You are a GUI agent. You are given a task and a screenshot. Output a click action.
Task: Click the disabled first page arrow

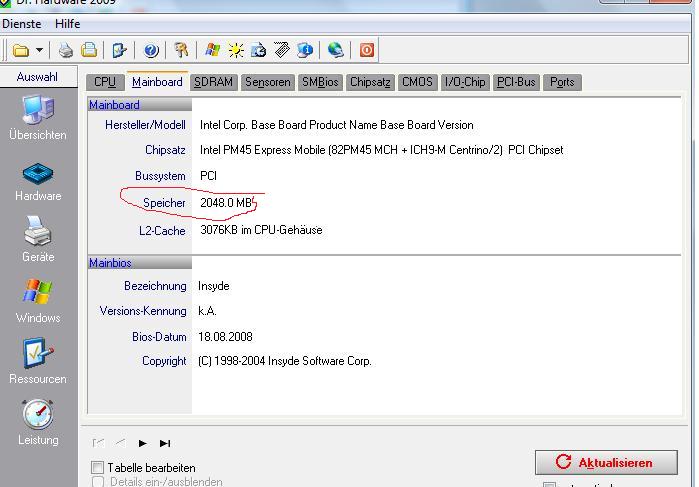tap(98, 443)
